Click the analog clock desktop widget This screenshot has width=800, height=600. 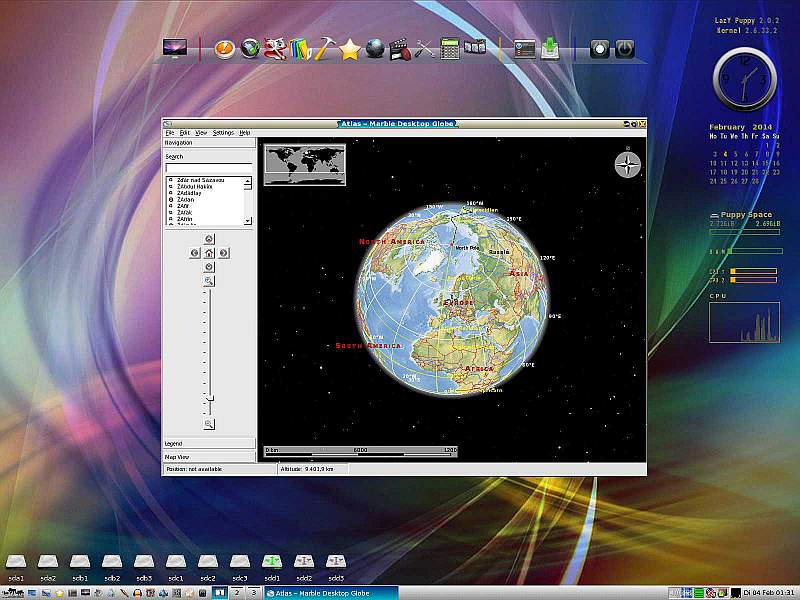coord(745,79)
